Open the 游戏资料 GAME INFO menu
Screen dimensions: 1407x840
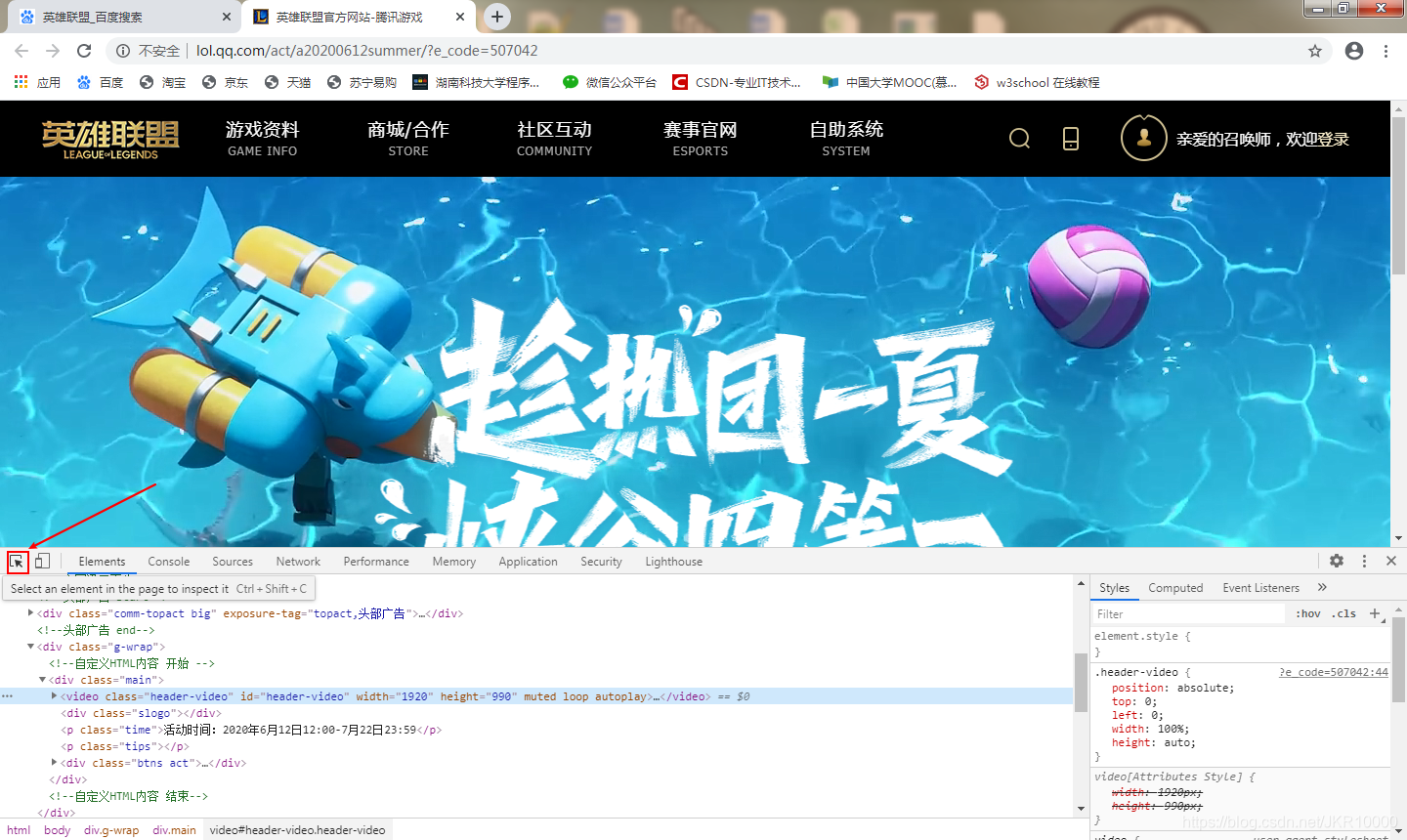point(263,139)
